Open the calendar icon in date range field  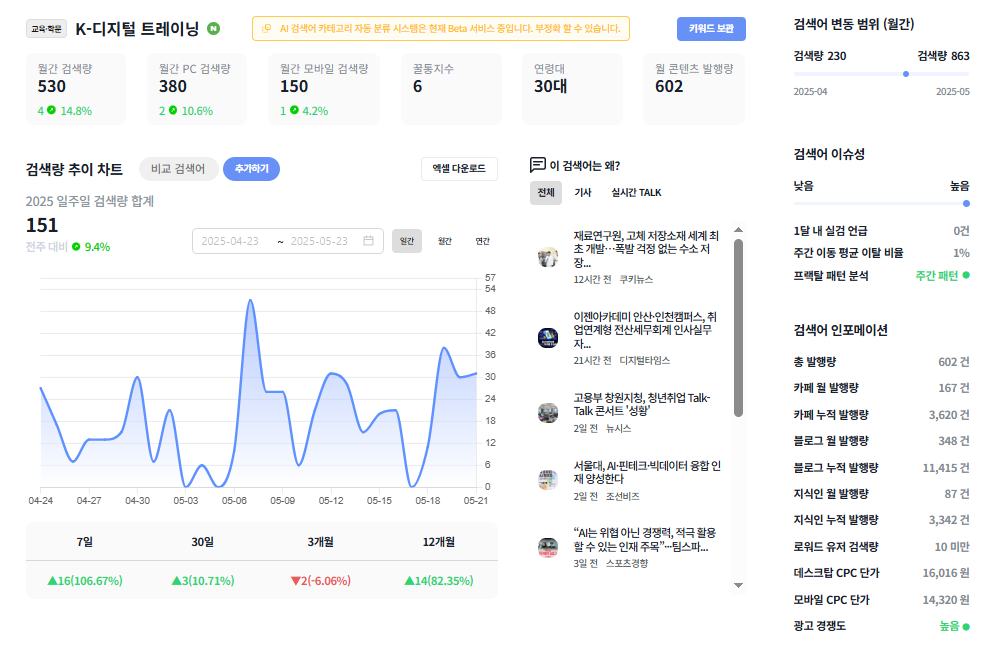tap(369, 241)
